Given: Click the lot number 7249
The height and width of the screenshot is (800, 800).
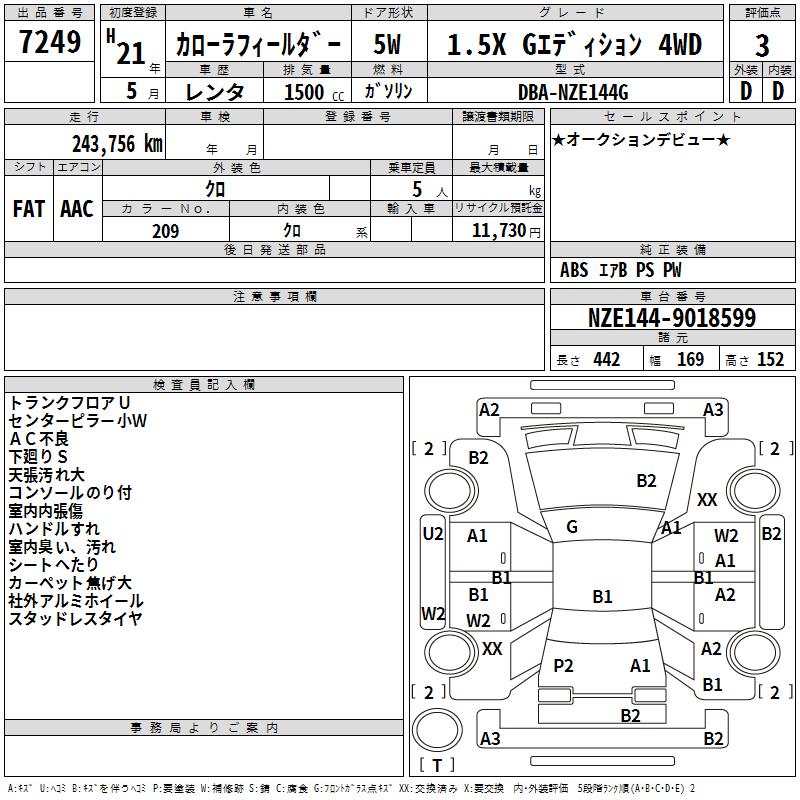Looking at the screenshot, I should coord(49,42).
